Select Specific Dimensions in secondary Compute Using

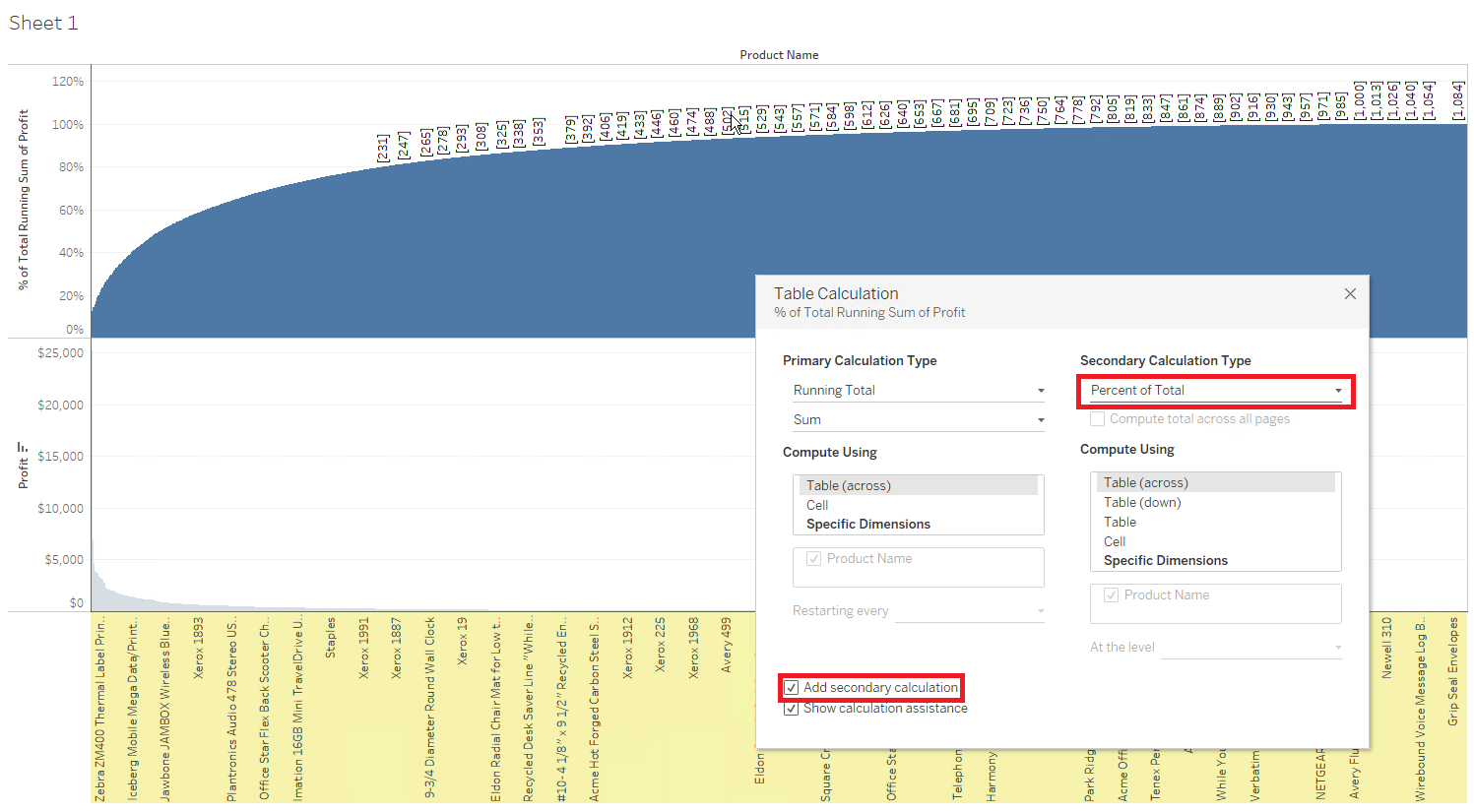click(1165, 561)
